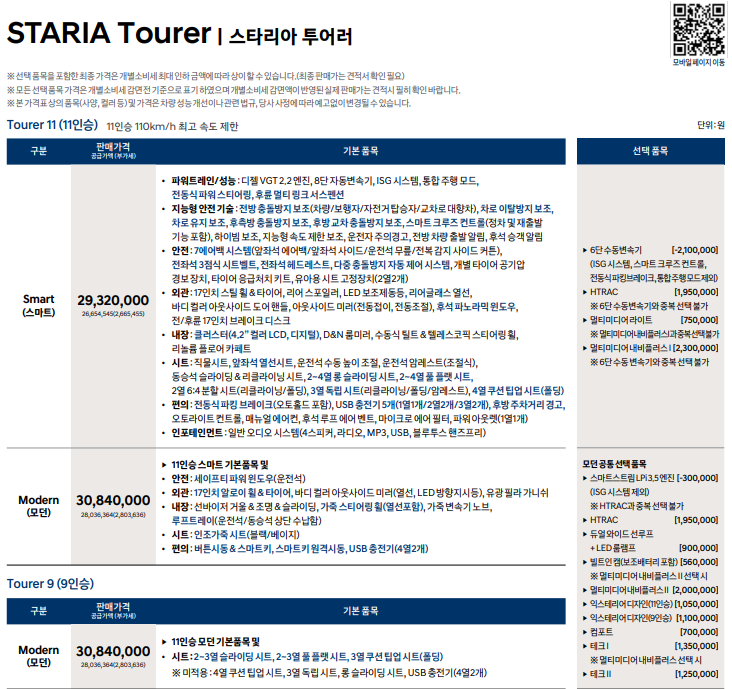Select the 'Tourer 9 (9인승)' section heading
Image resolution: width=732 pixels, height=689 pixels.
pyautogui.click(x=50, y=584)
